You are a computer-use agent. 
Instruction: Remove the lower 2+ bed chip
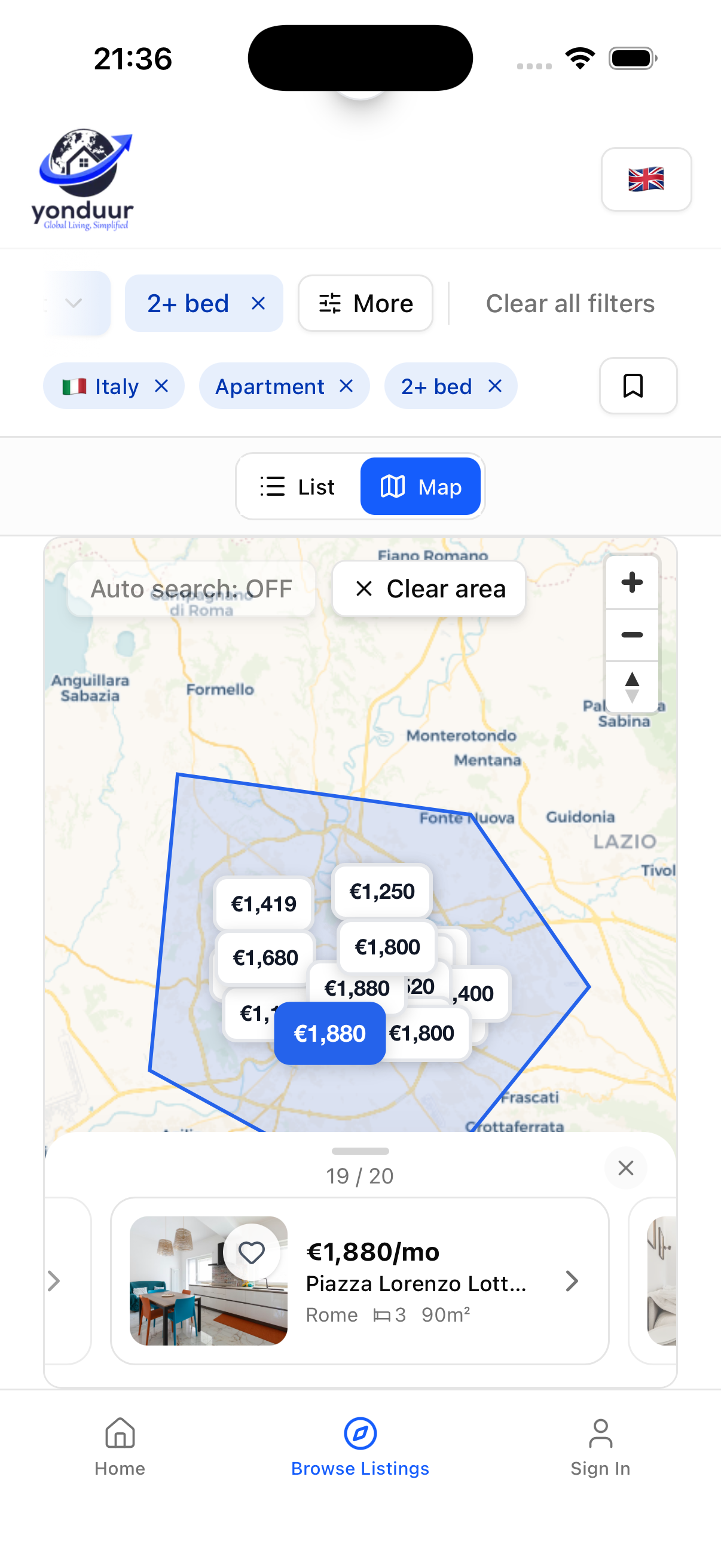[x=495, y=386]
